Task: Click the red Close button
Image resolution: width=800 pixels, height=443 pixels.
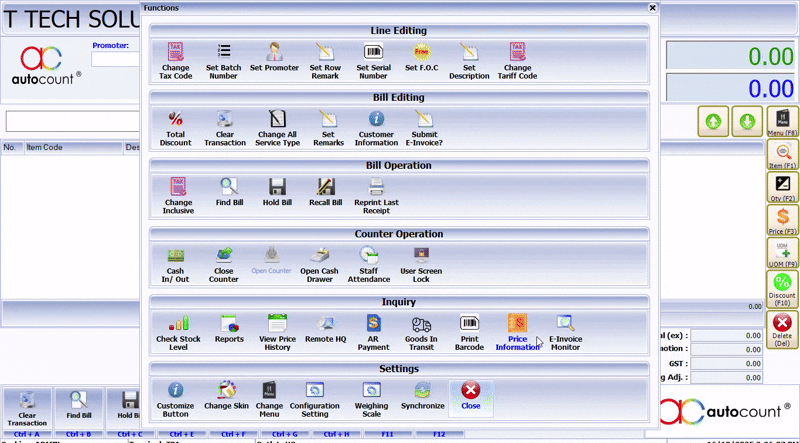Action: click(471, 396)
